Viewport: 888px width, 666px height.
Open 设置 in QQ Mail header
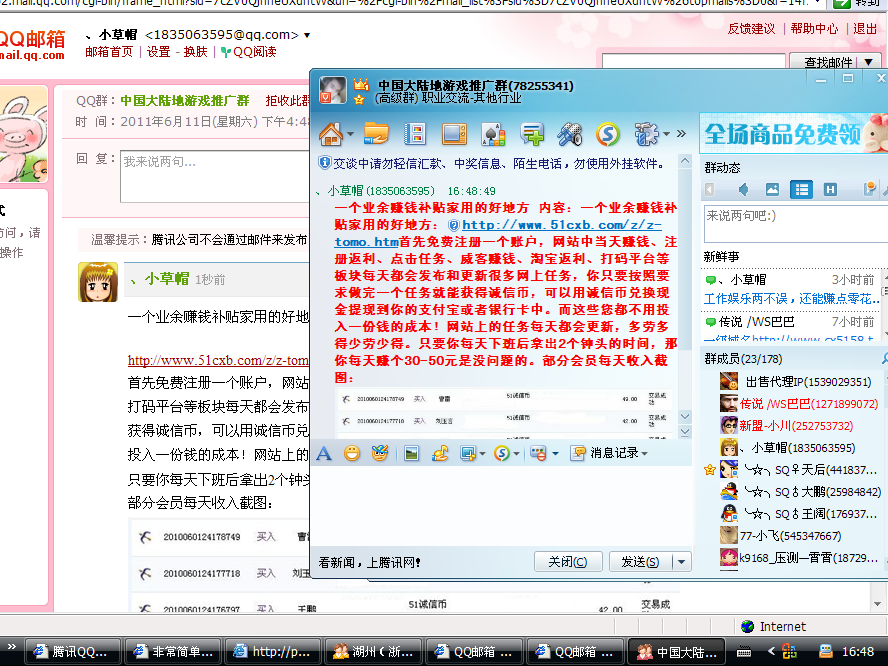[x=159, y=52]
